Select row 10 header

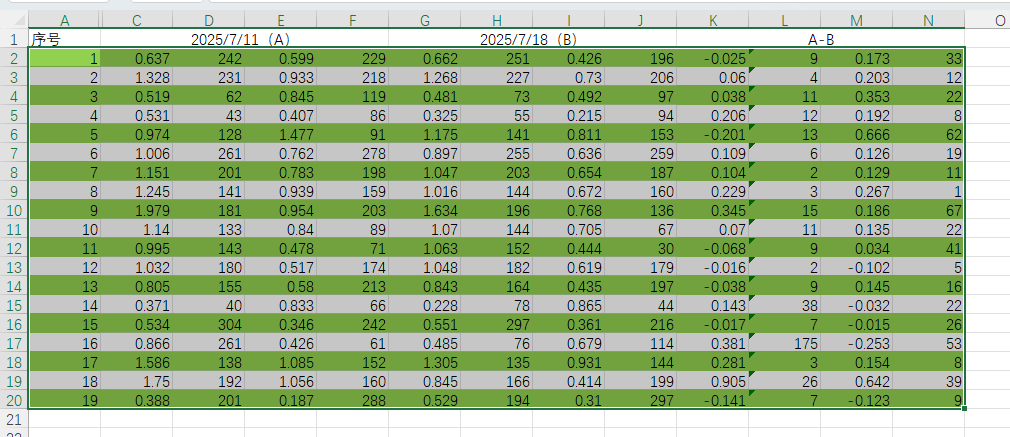pyautogui.click(x=14, y=211)
